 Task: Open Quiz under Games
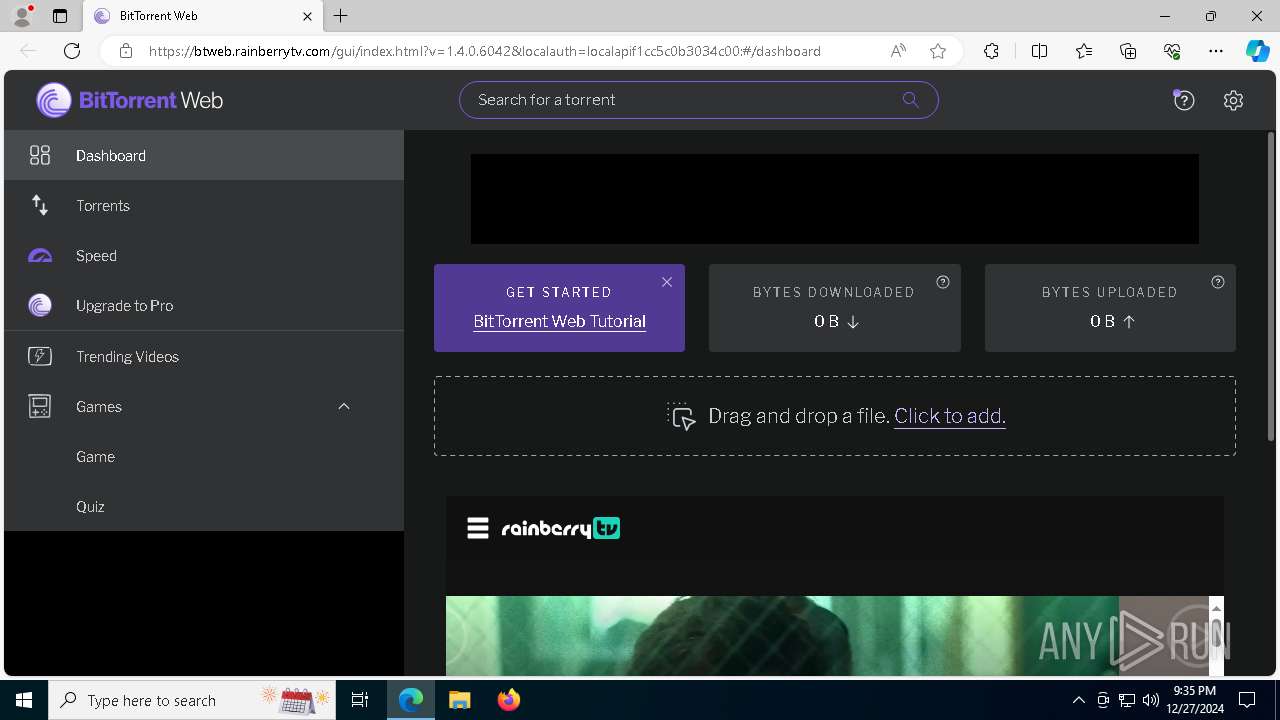pyautogui.click(x=204, y=506)
